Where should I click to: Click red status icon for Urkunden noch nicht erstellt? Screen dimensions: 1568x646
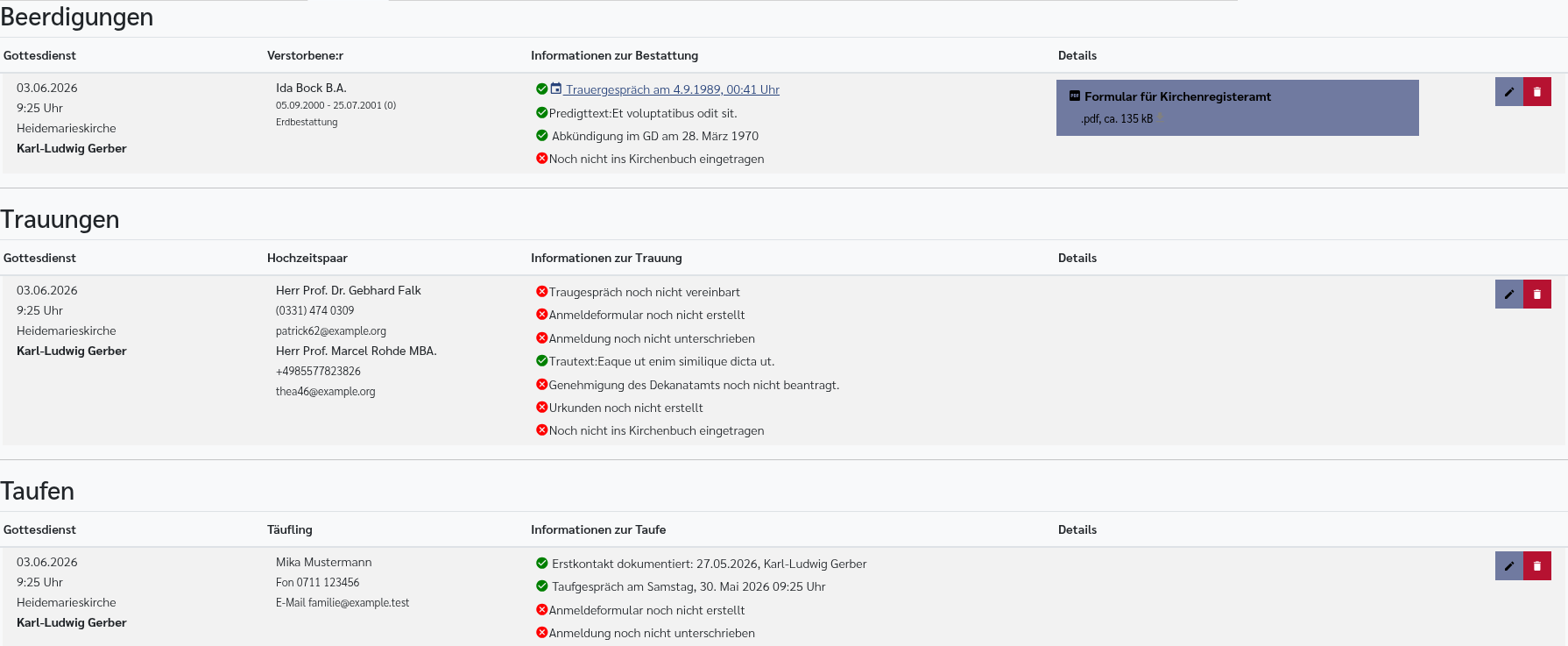541,407
